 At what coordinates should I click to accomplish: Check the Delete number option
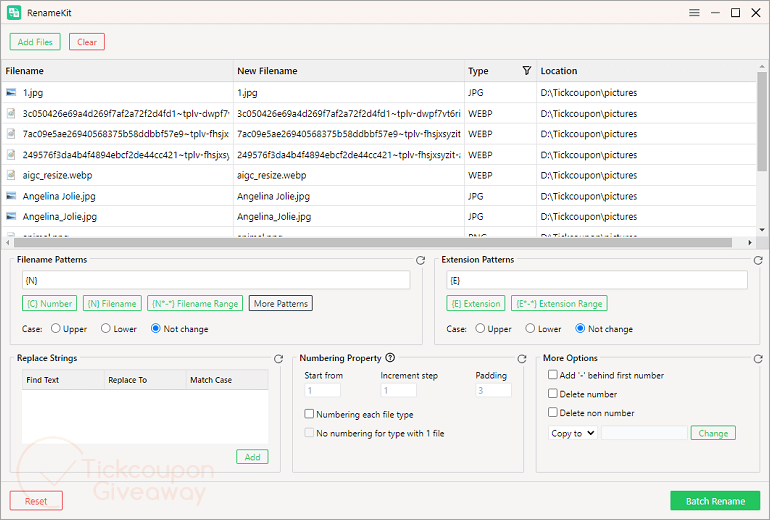[x=553, y=393]
